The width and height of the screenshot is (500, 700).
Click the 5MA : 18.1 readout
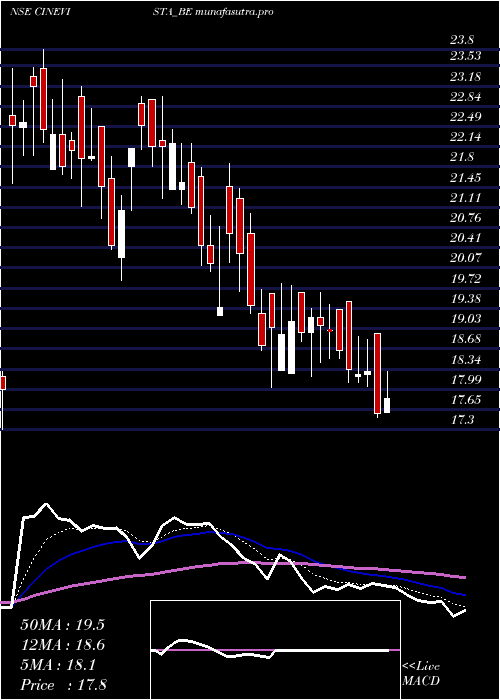coord(58,665)
